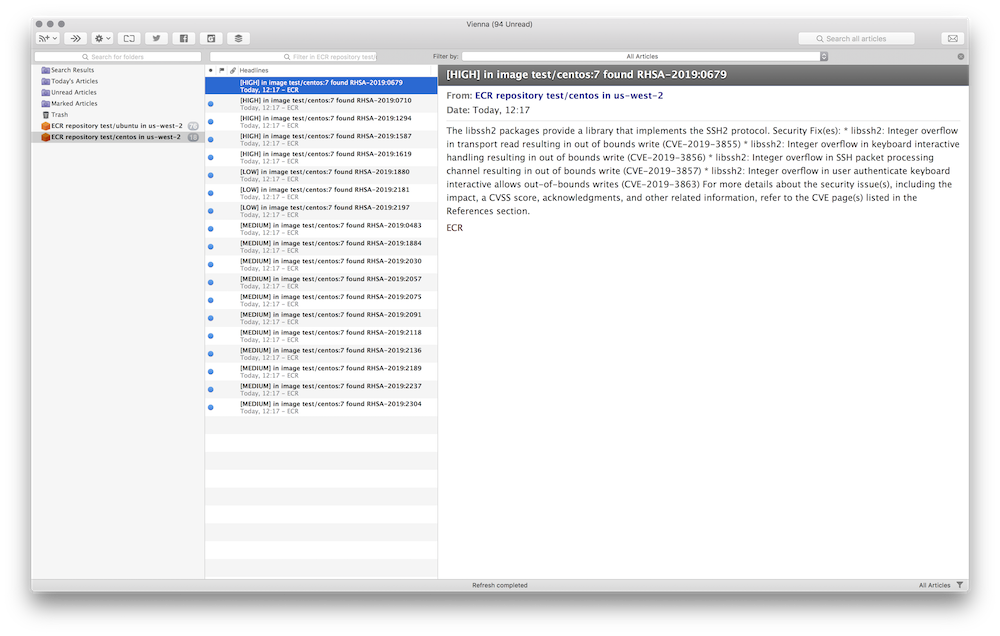1000x636 pixels.
Task: Click the read-status column header dot
Action: pyautogui.click(x=210, y=70)
